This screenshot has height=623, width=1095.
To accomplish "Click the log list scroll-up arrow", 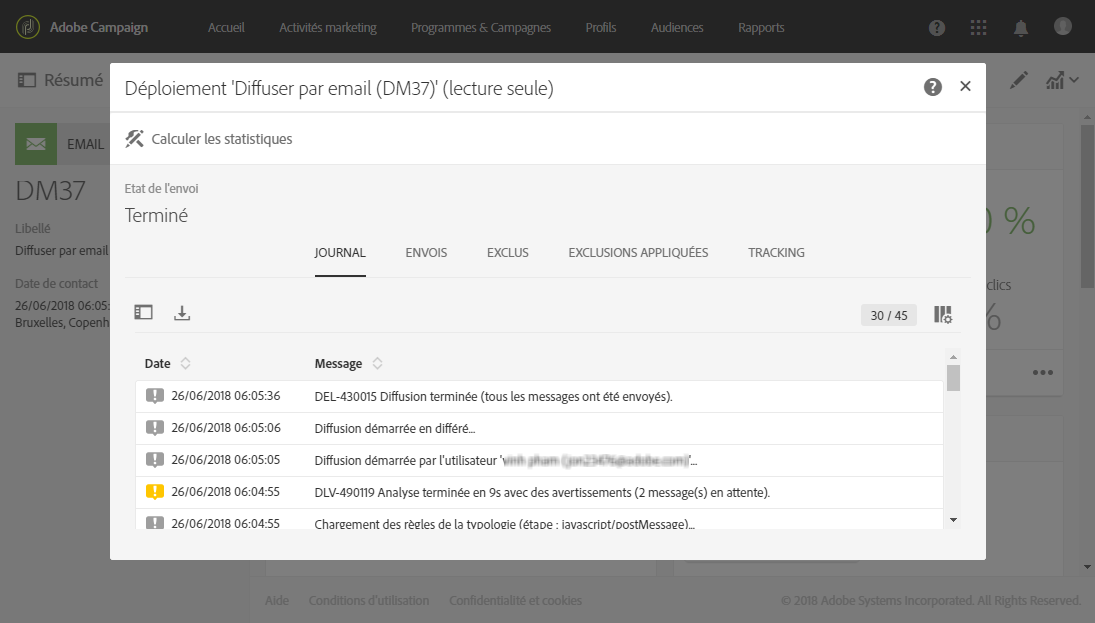I will [x=953, y=357].
